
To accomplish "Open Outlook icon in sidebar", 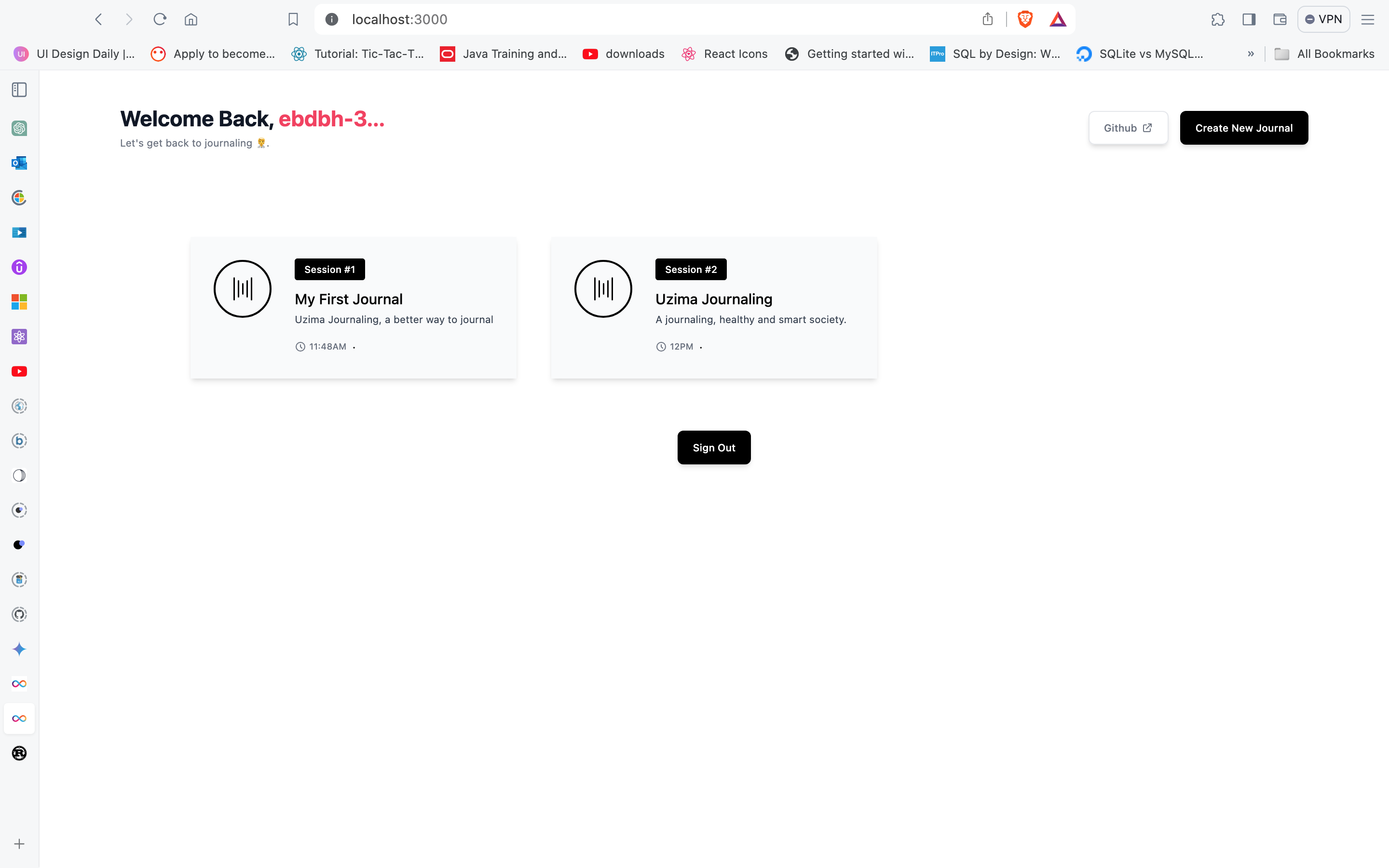I will coord(19,163).
